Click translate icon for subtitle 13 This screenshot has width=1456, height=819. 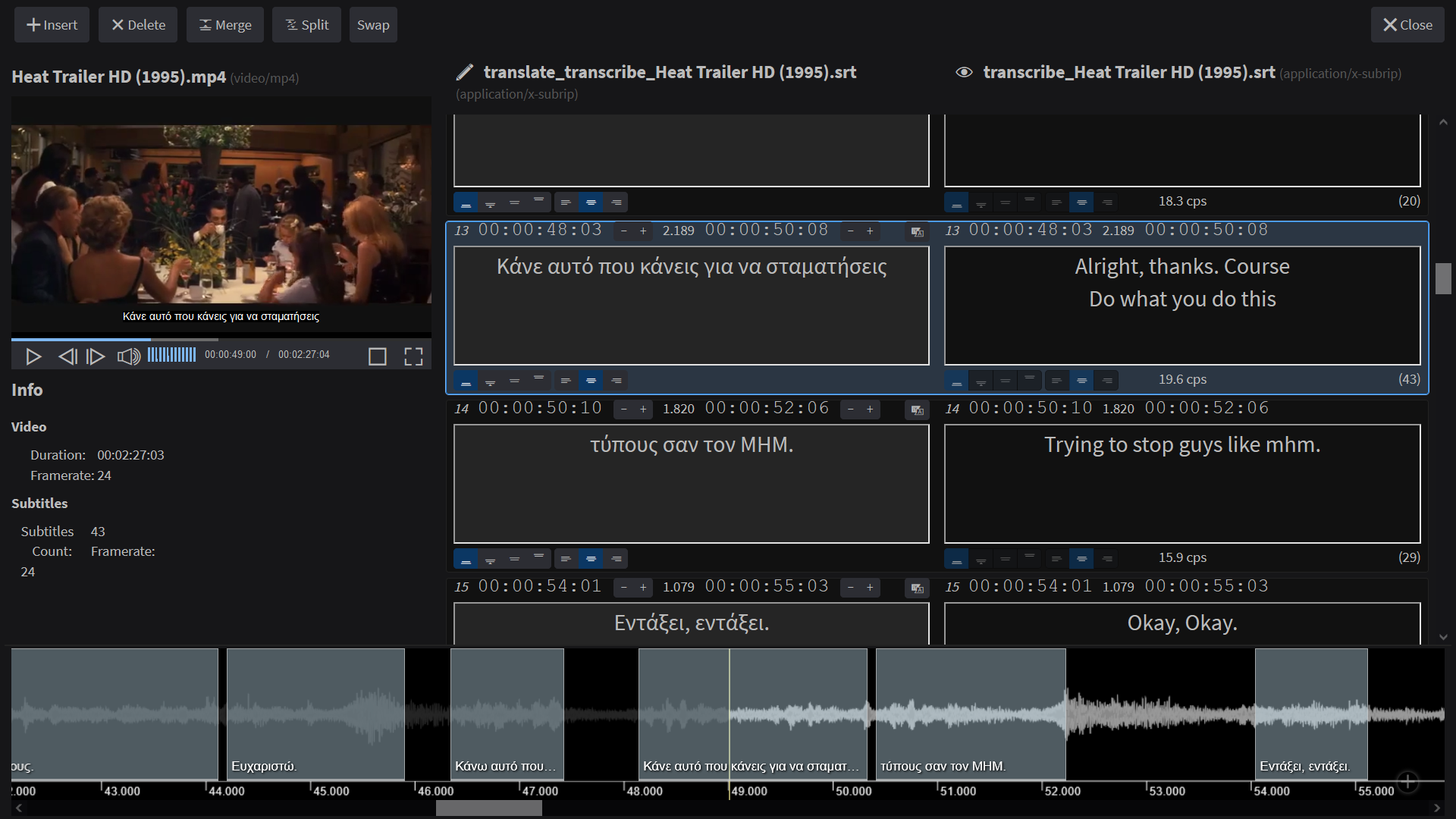click(x=917, y=232)
